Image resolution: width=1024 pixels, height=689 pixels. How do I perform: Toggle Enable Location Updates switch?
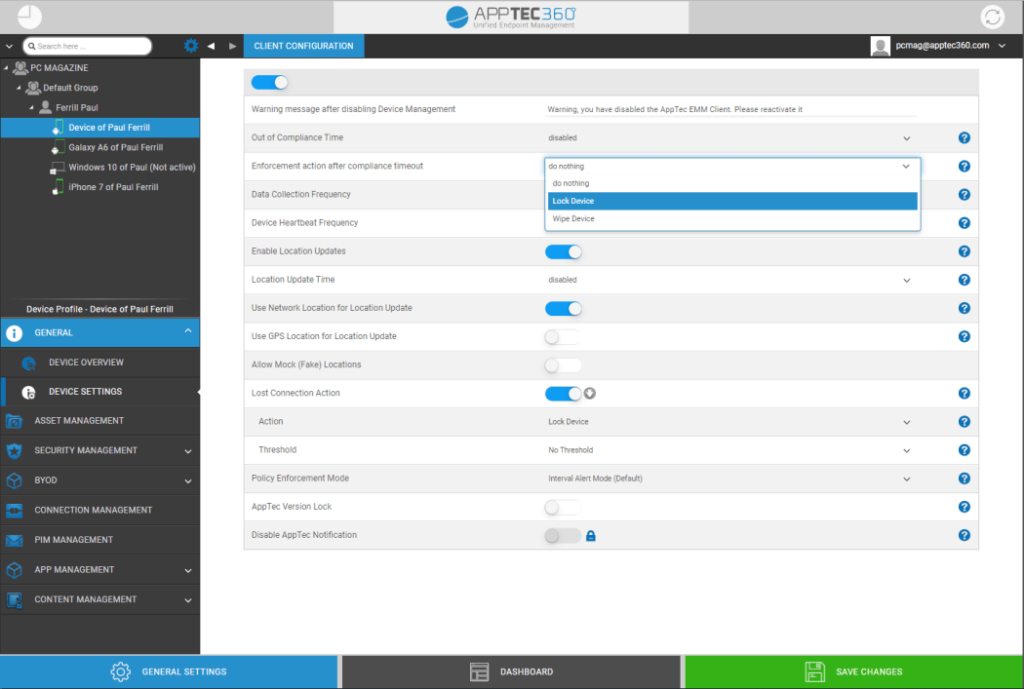(563, 252)
